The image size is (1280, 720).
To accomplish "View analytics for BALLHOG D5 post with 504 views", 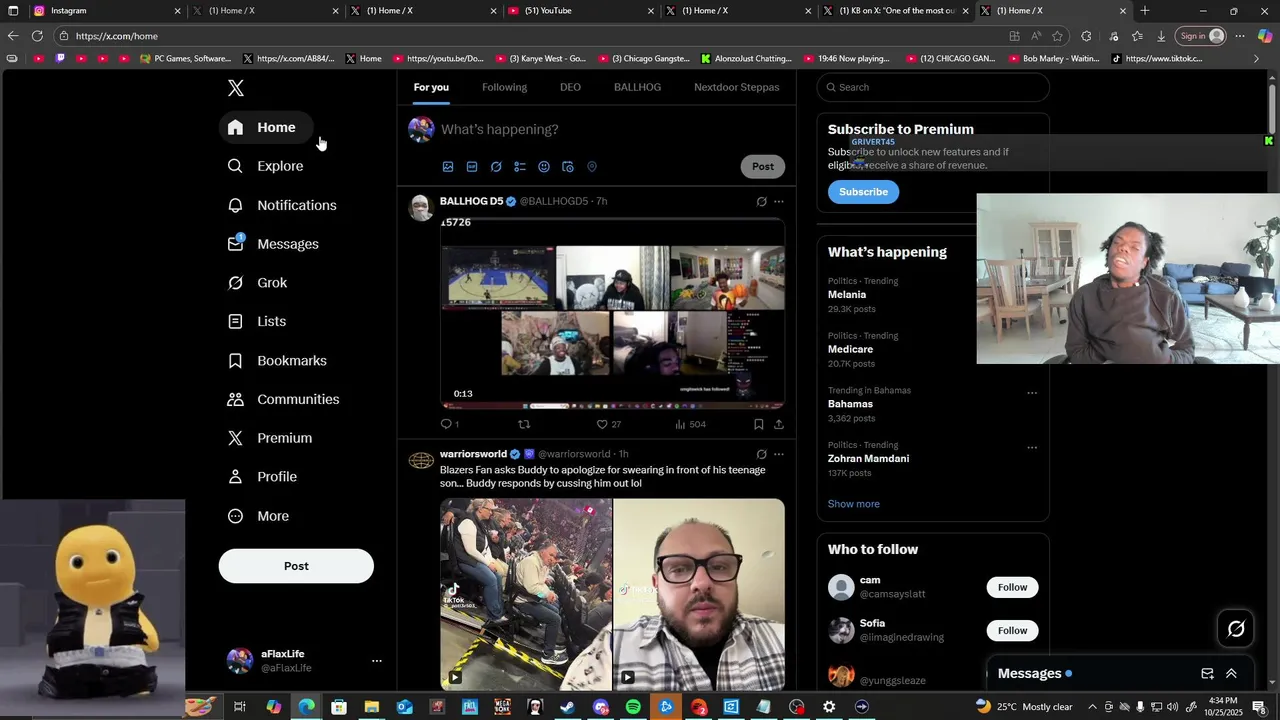I will (690, 424).
